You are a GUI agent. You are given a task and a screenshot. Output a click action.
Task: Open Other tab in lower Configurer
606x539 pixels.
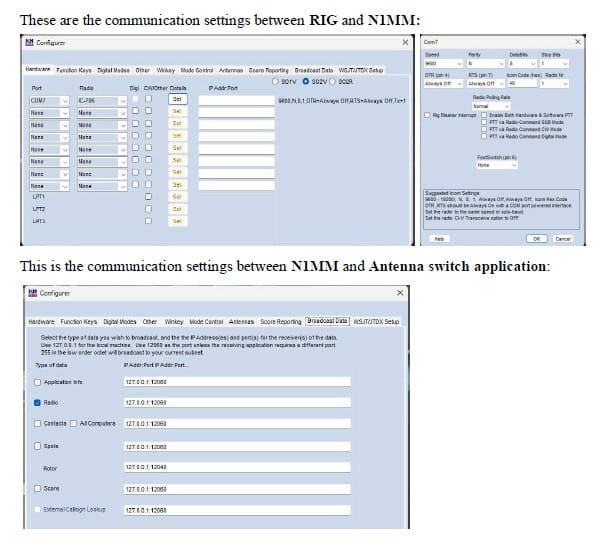pyautogui.click(x=150, y=321)
